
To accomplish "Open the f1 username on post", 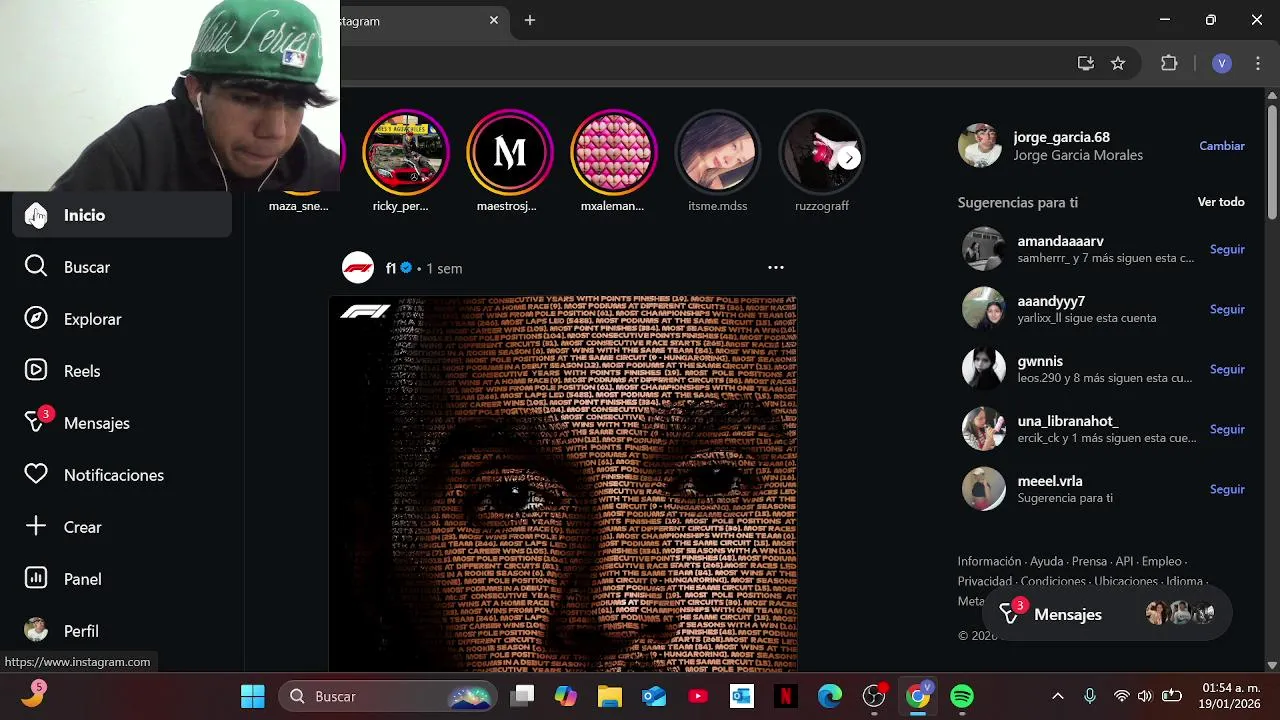I will pyautogui.click(x=391, y=268).
